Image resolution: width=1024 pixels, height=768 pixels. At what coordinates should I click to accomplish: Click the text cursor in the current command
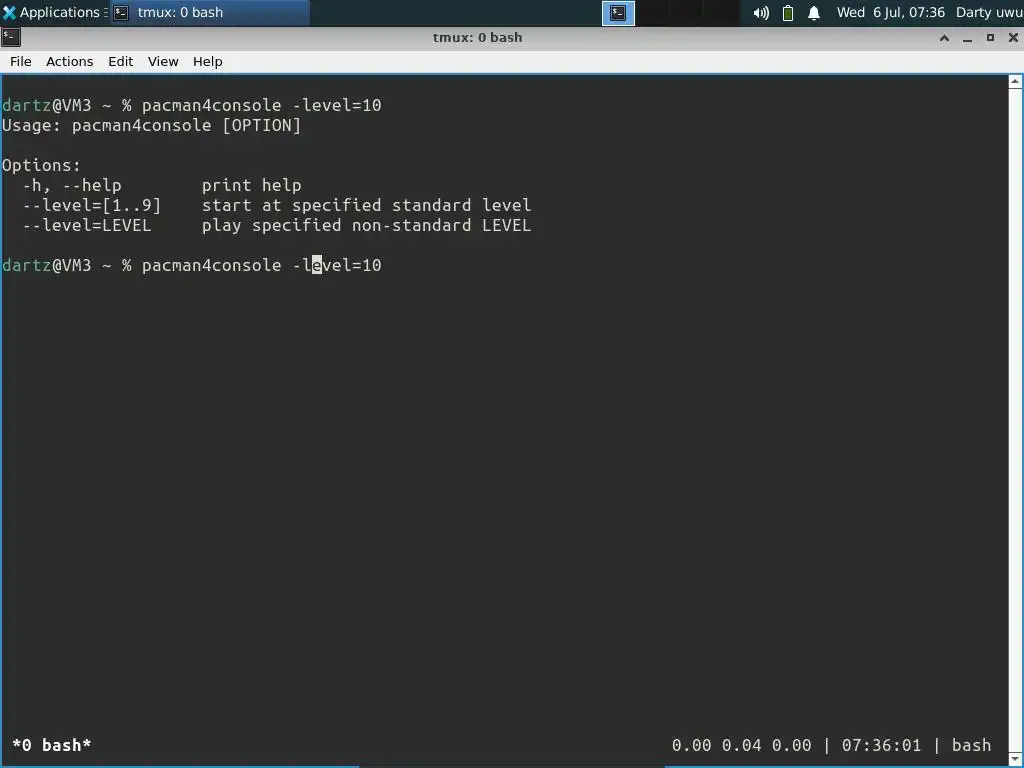317,265
